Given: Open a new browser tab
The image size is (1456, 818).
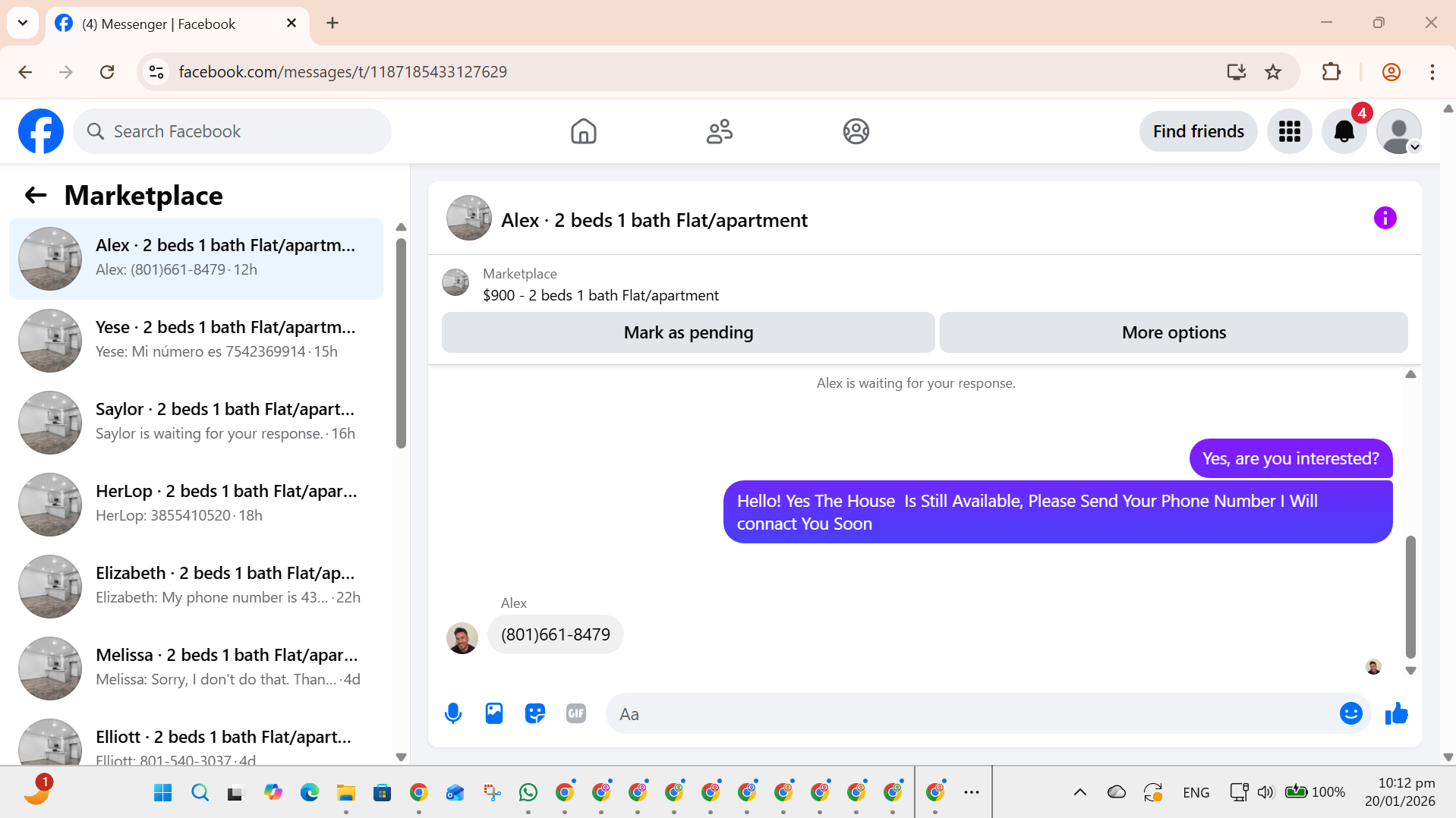Looking at the screenshot, I should [x=332, y=23].
